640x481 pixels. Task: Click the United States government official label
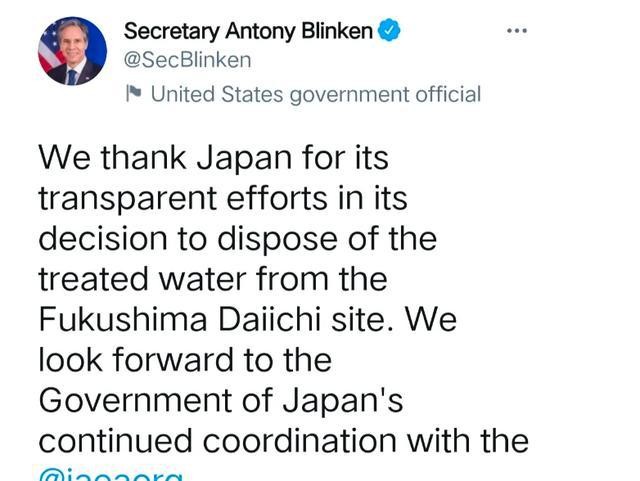click(x=315, y=94)
